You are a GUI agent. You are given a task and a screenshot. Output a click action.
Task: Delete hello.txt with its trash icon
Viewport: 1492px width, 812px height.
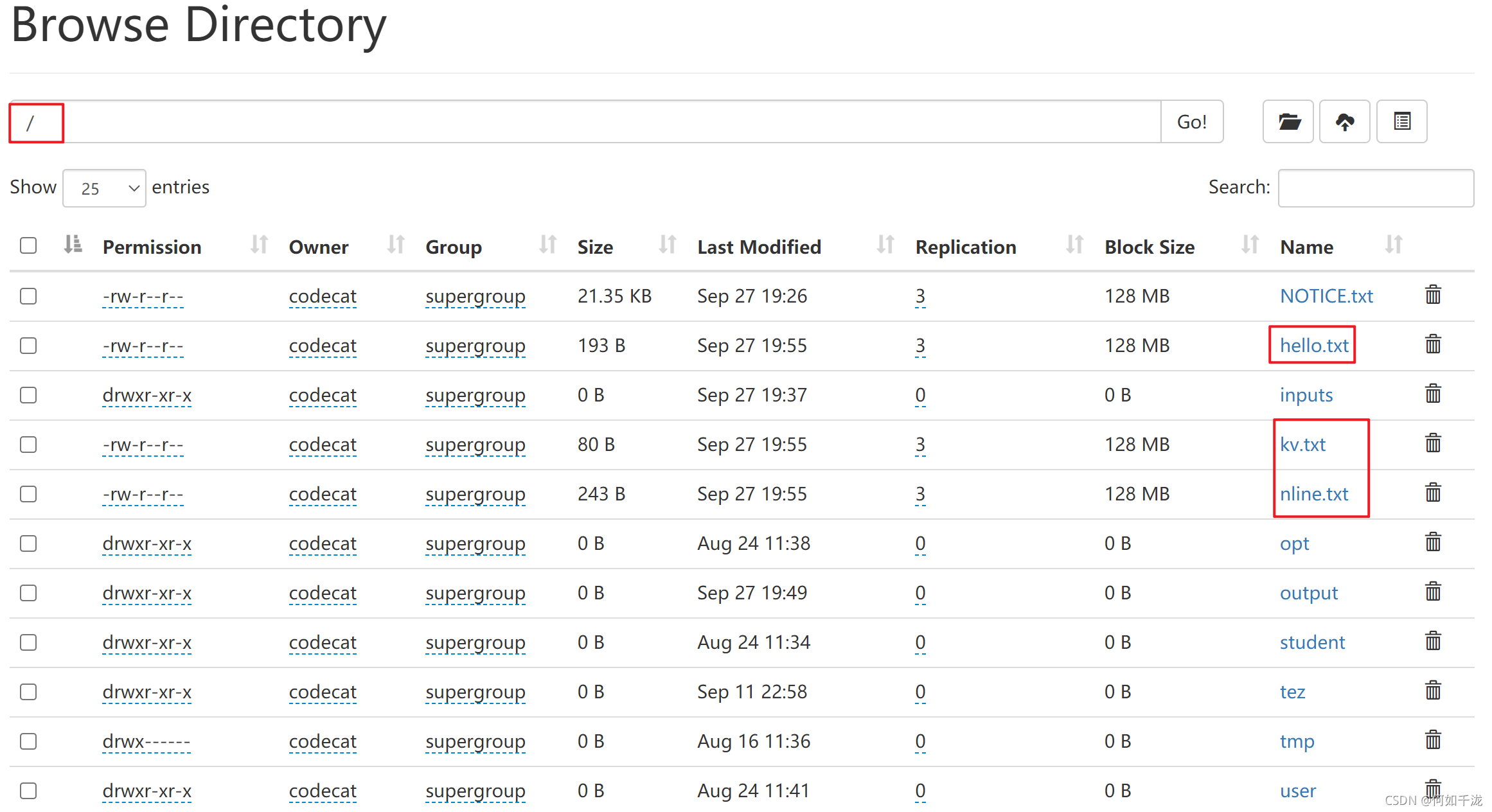pos(1434,345)
